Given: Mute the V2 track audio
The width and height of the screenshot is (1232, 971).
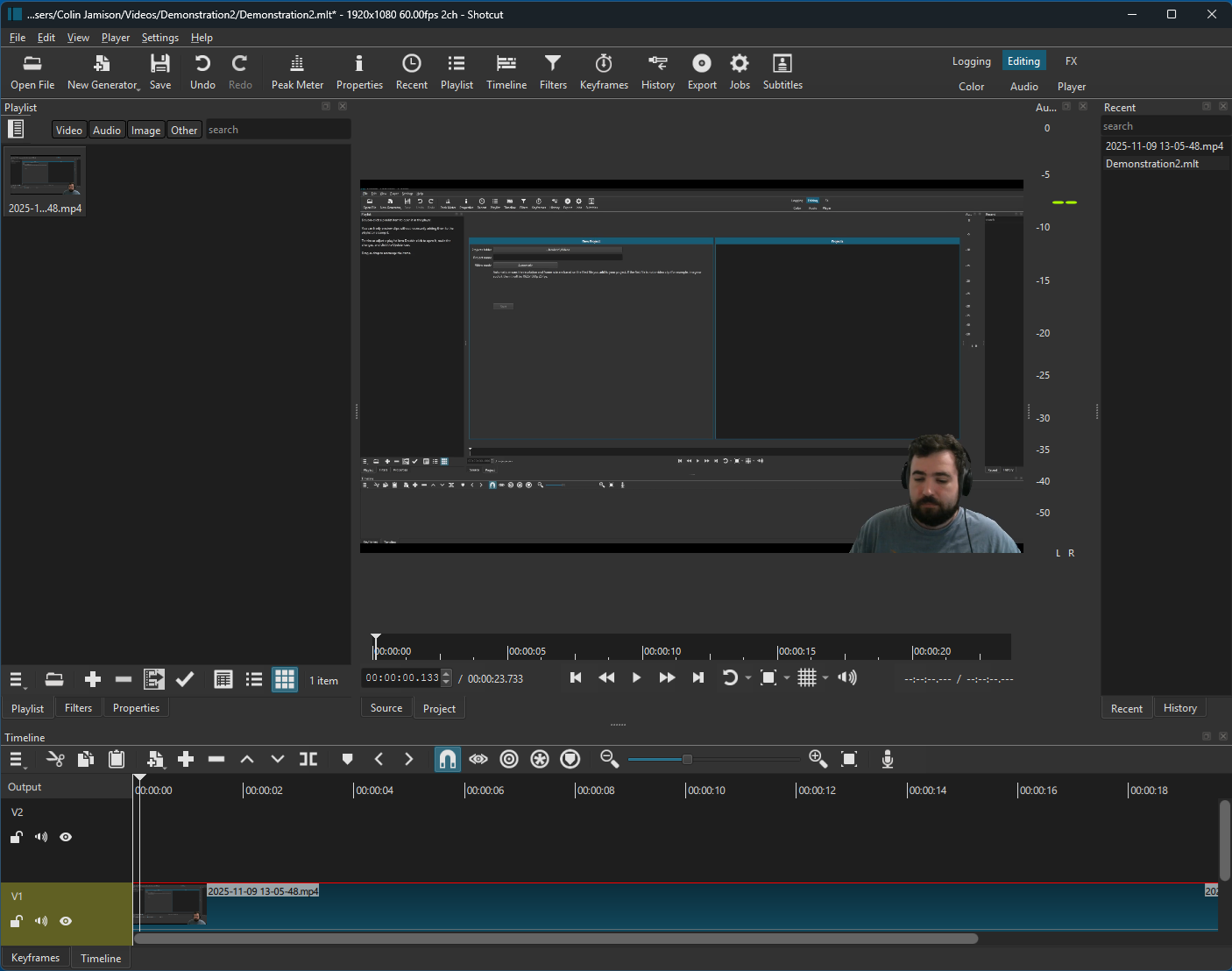Looking at the screenshot, I should 40,837.
